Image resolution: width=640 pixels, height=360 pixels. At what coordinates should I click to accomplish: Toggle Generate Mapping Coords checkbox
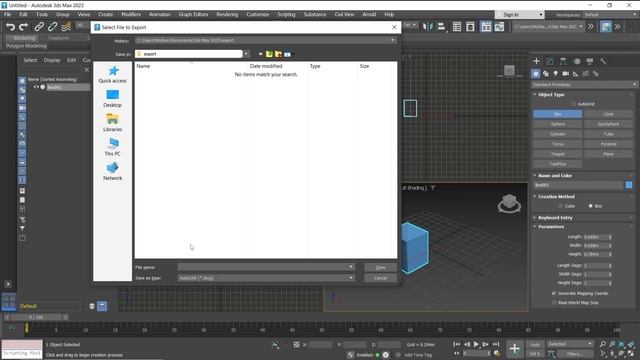[x=554, y=293]
